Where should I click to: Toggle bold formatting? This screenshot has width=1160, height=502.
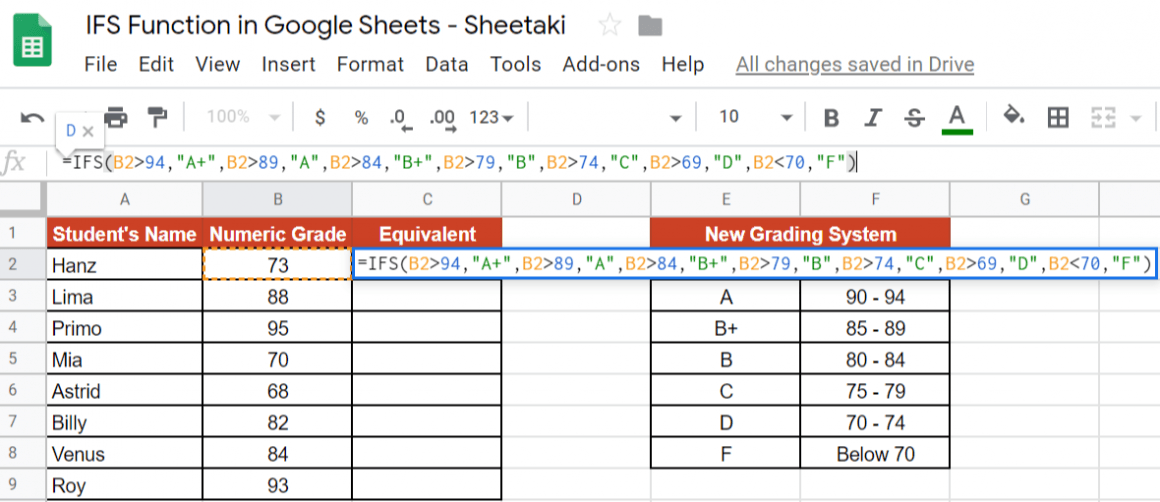click(831, 117)
